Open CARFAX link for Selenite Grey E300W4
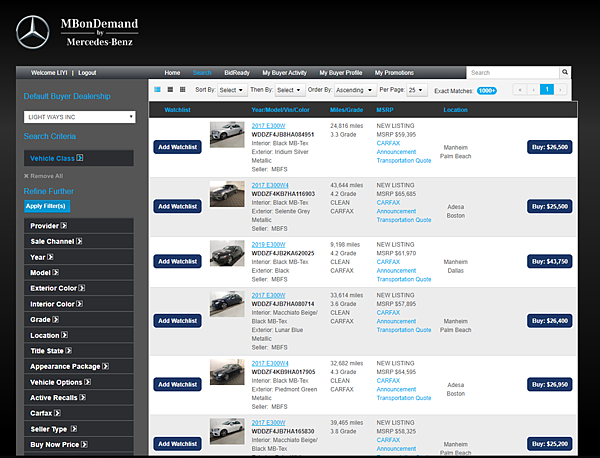The height and width of the screenshot is (458, 600). pyautogui.click(x=388, y=202)
